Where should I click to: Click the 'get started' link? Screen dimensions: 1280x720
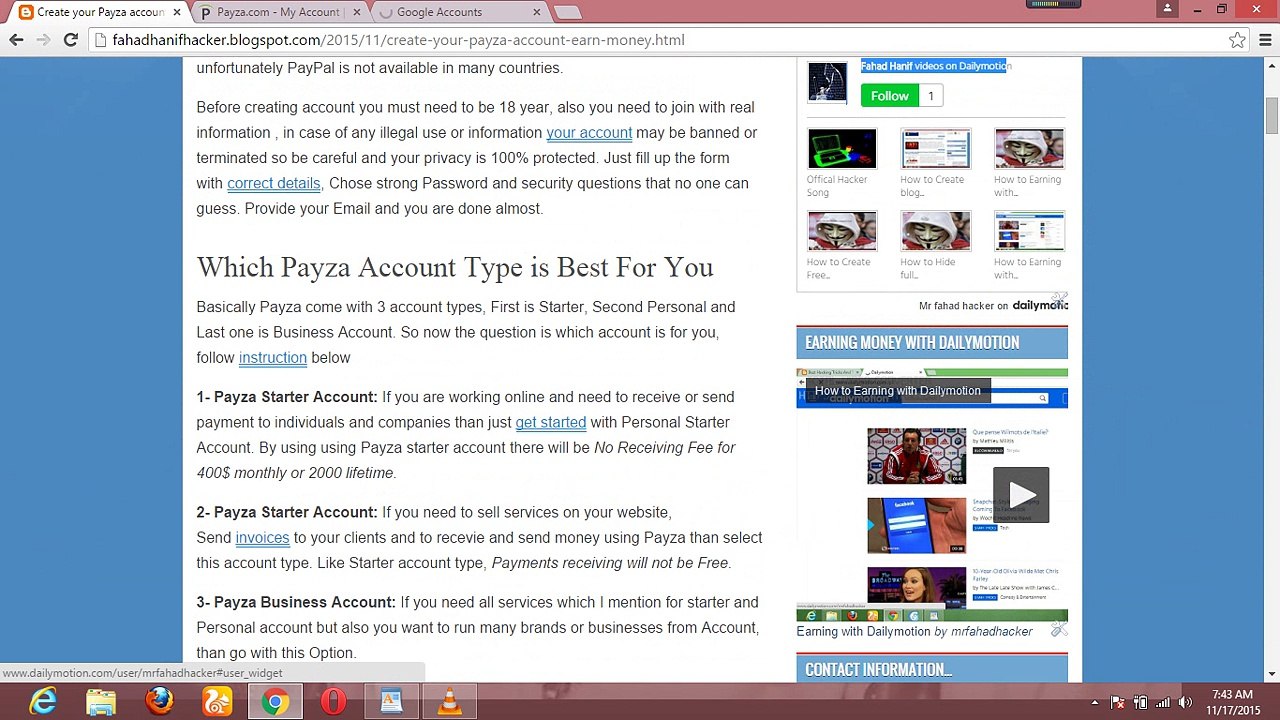pos(551,422)
